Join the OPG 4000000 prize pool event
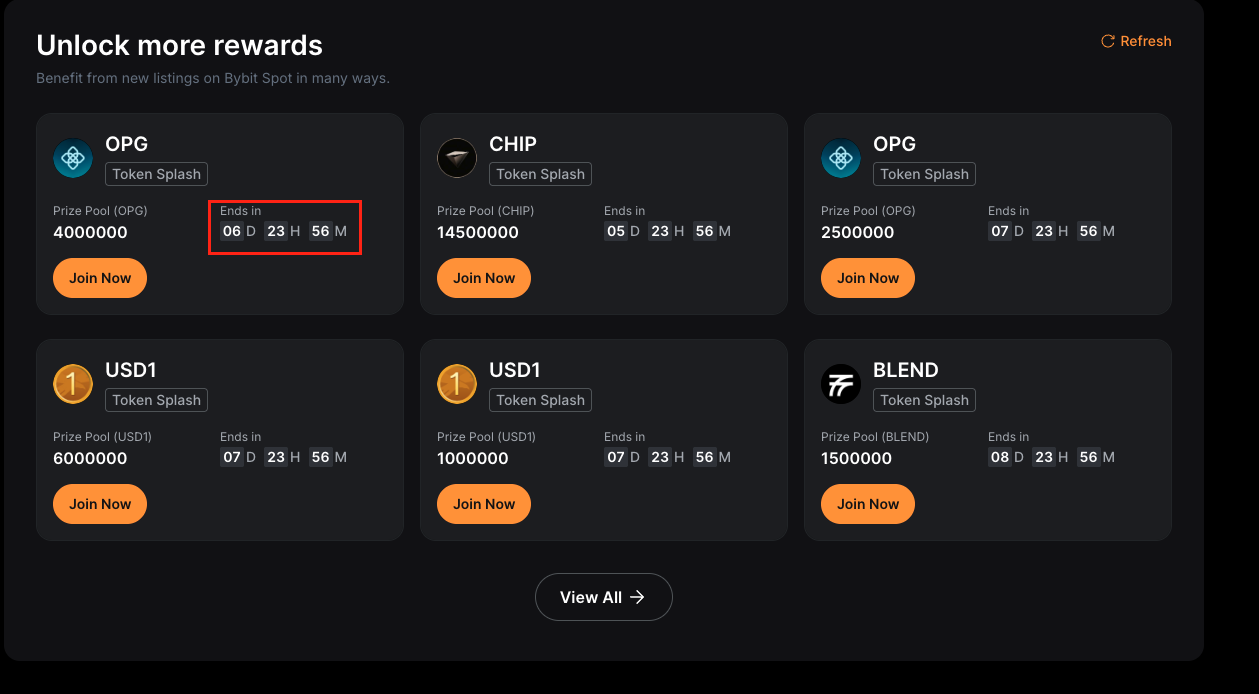 pyautogui.click(x=100, y=278)
